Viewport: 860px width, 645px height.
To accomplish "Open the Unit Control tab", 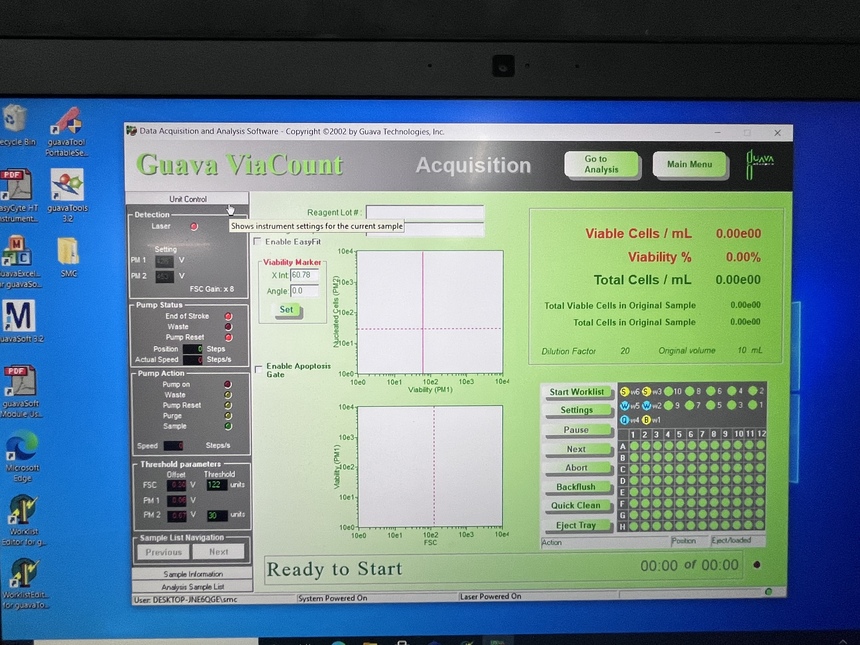I will point(188,199).
